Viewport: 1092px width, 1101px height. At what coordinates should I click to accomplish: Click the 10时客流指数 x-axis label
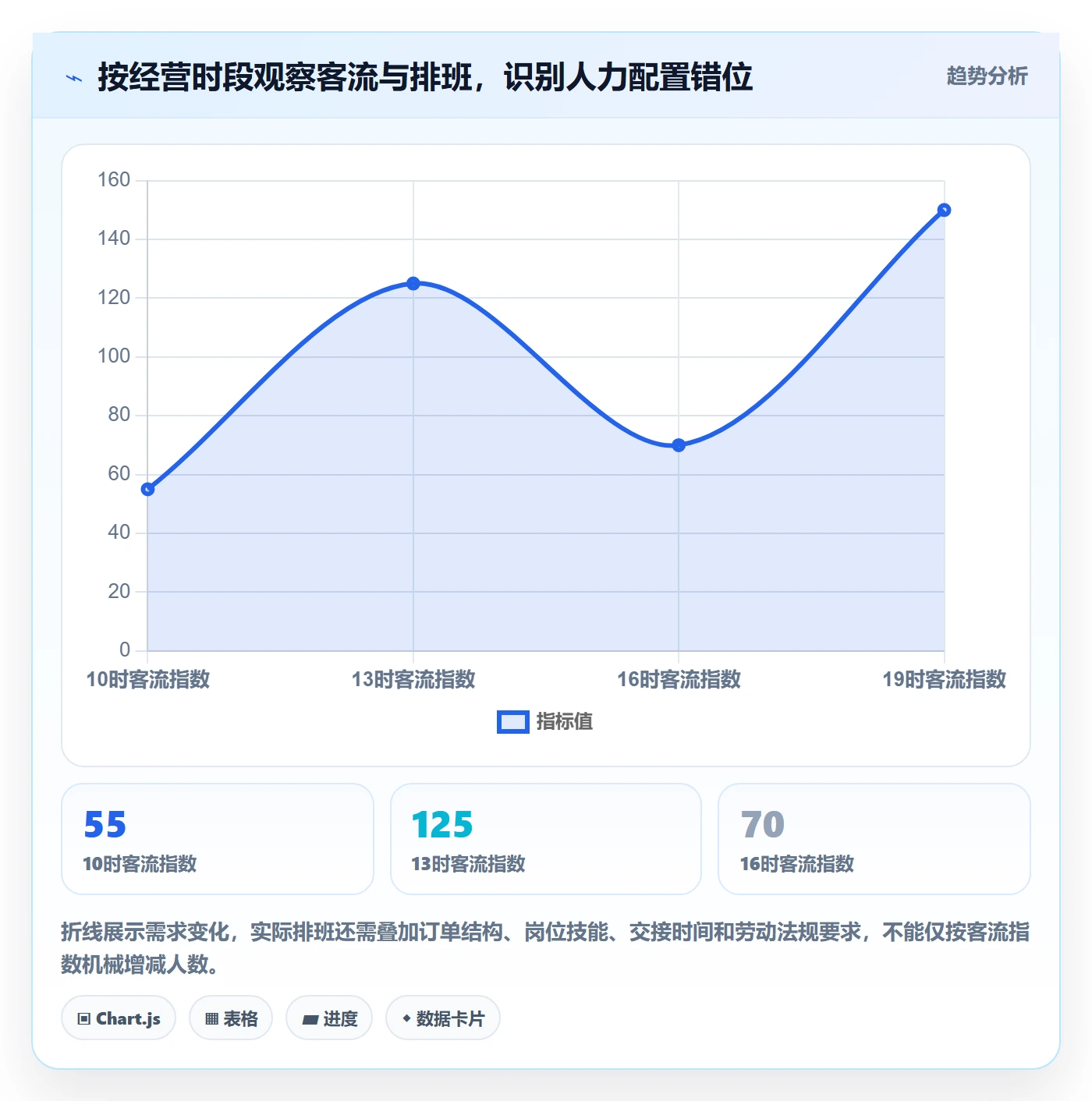(147, 680)
